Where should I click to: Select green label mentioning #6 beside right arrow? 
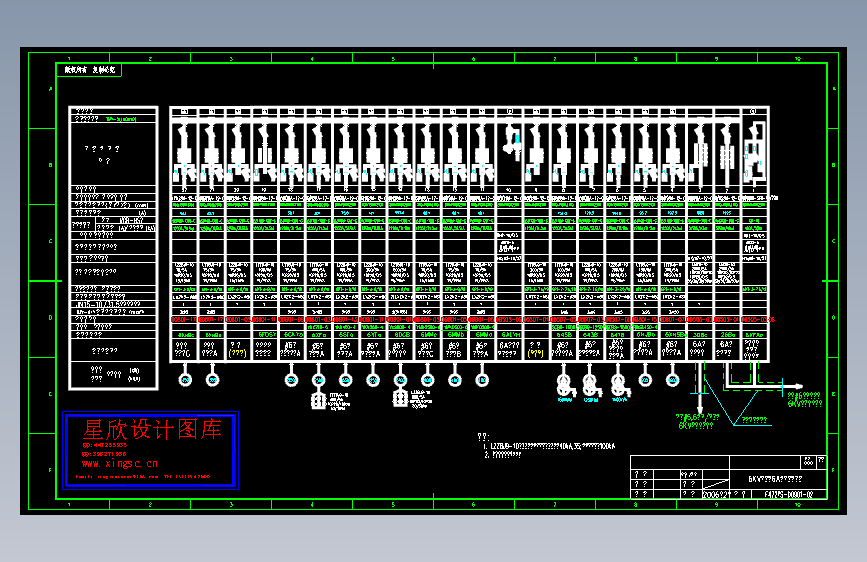805,399
